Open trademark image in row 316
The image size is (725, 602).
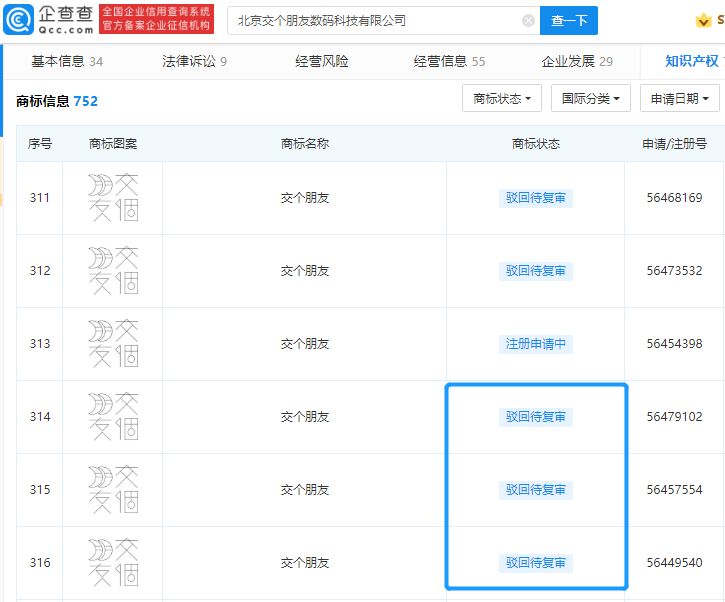pos(113,563)
